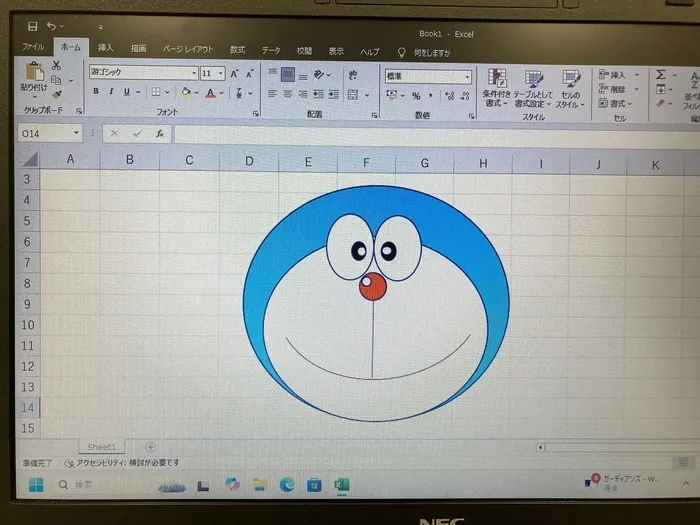Click the AutoSum sigma icon
Image resolution: width=700 pixels, height=525 pixels.
click(x=661, y=75)
